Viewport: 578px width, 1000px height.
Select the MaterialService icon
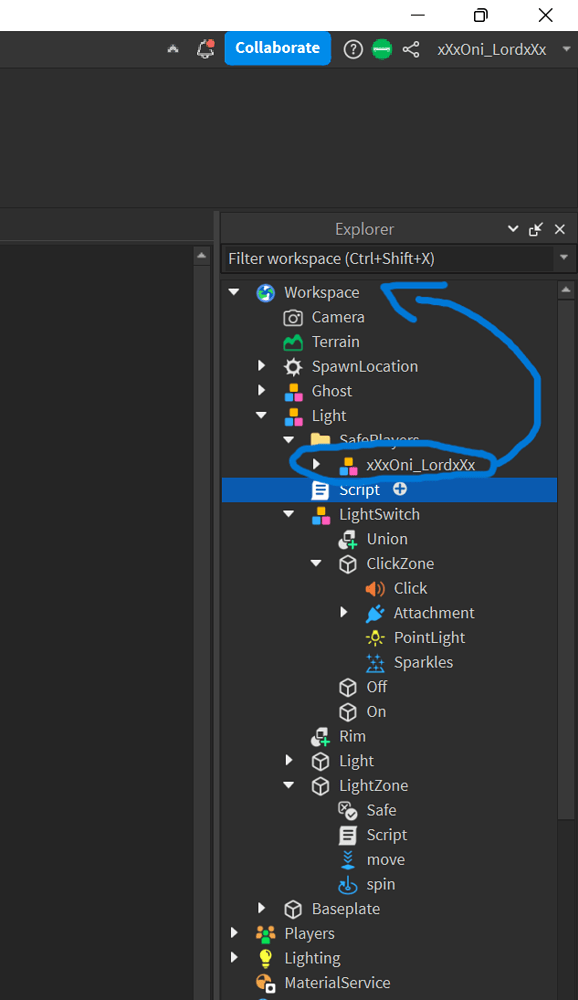[265, 983]
